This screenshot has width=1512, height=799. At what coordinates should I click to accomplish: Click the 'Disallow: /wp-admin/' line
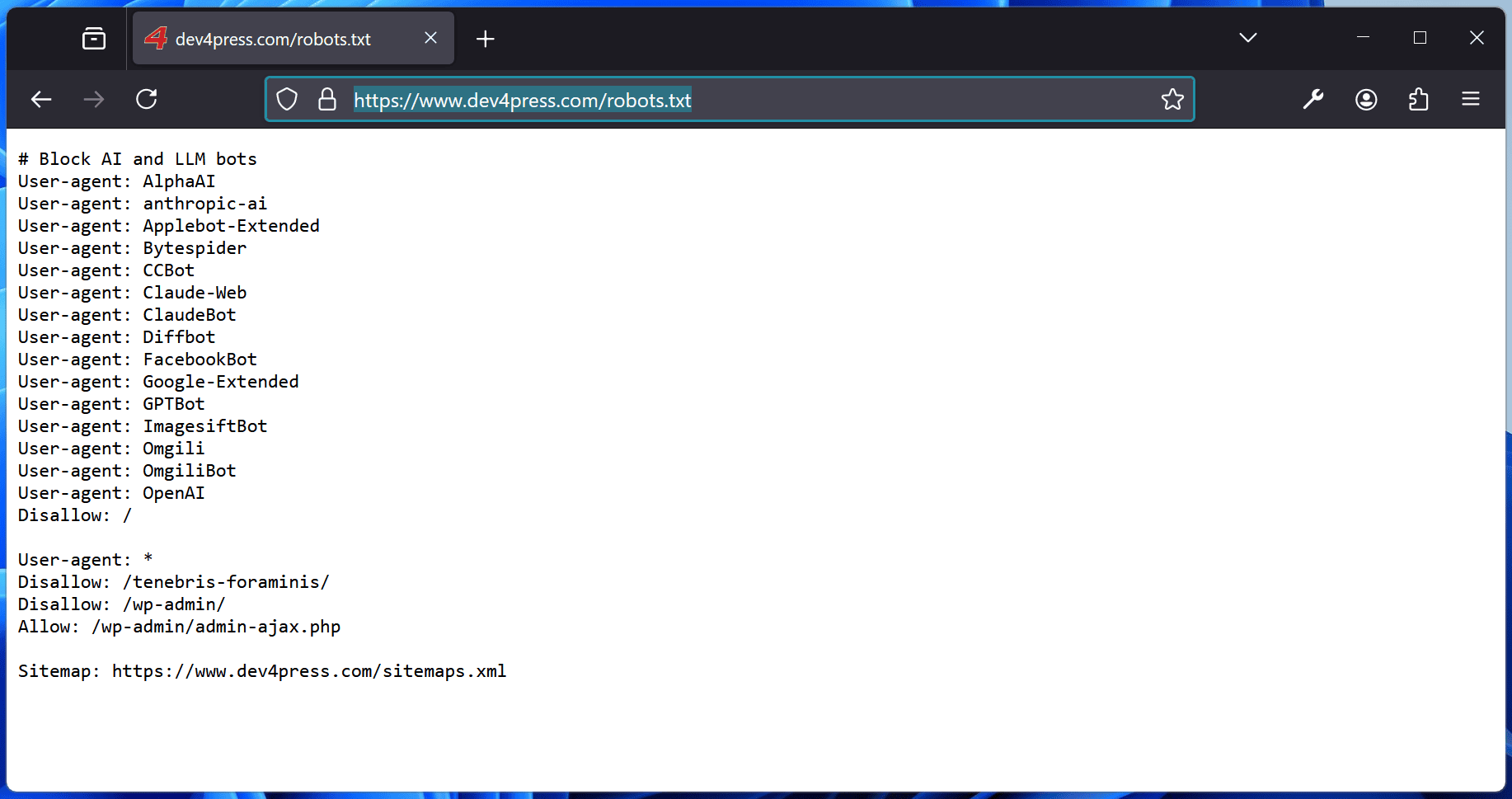click(x=122, y=604)
